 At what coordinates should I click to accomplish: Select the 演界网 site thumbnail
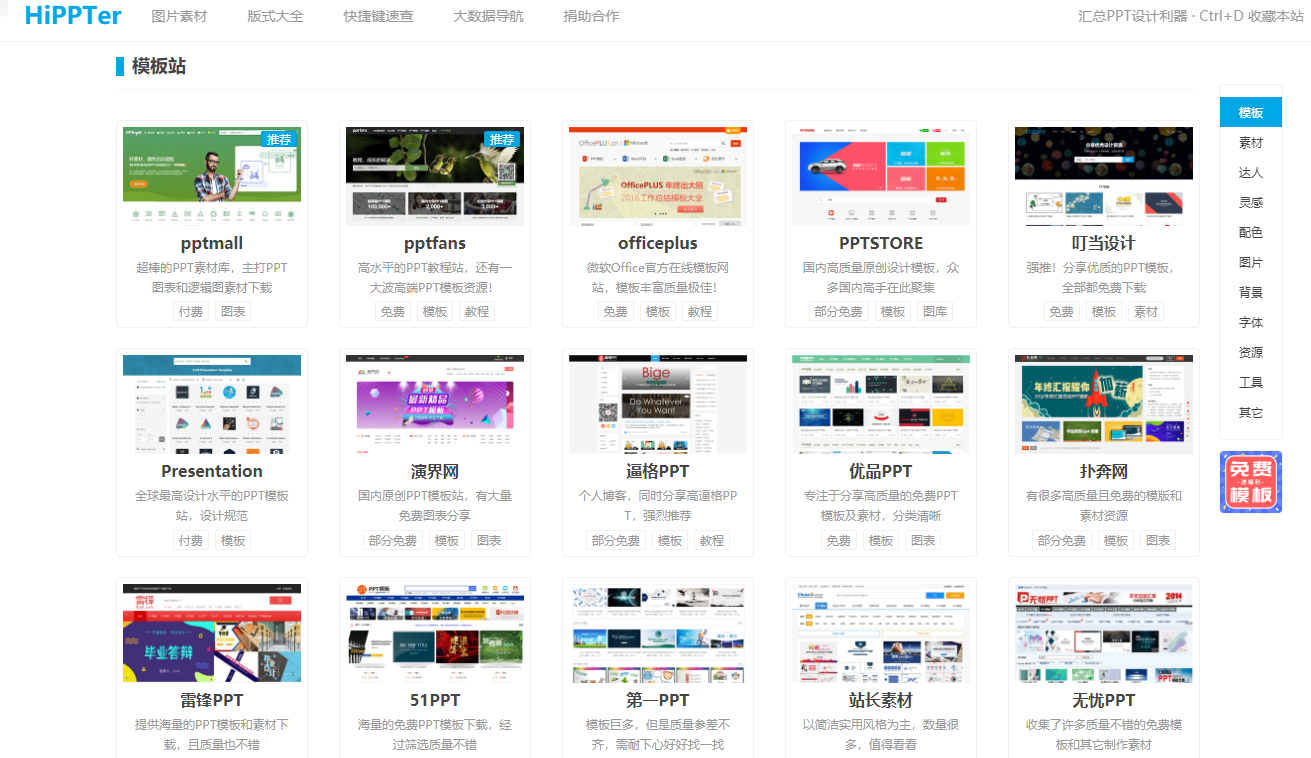pos(435,404)
